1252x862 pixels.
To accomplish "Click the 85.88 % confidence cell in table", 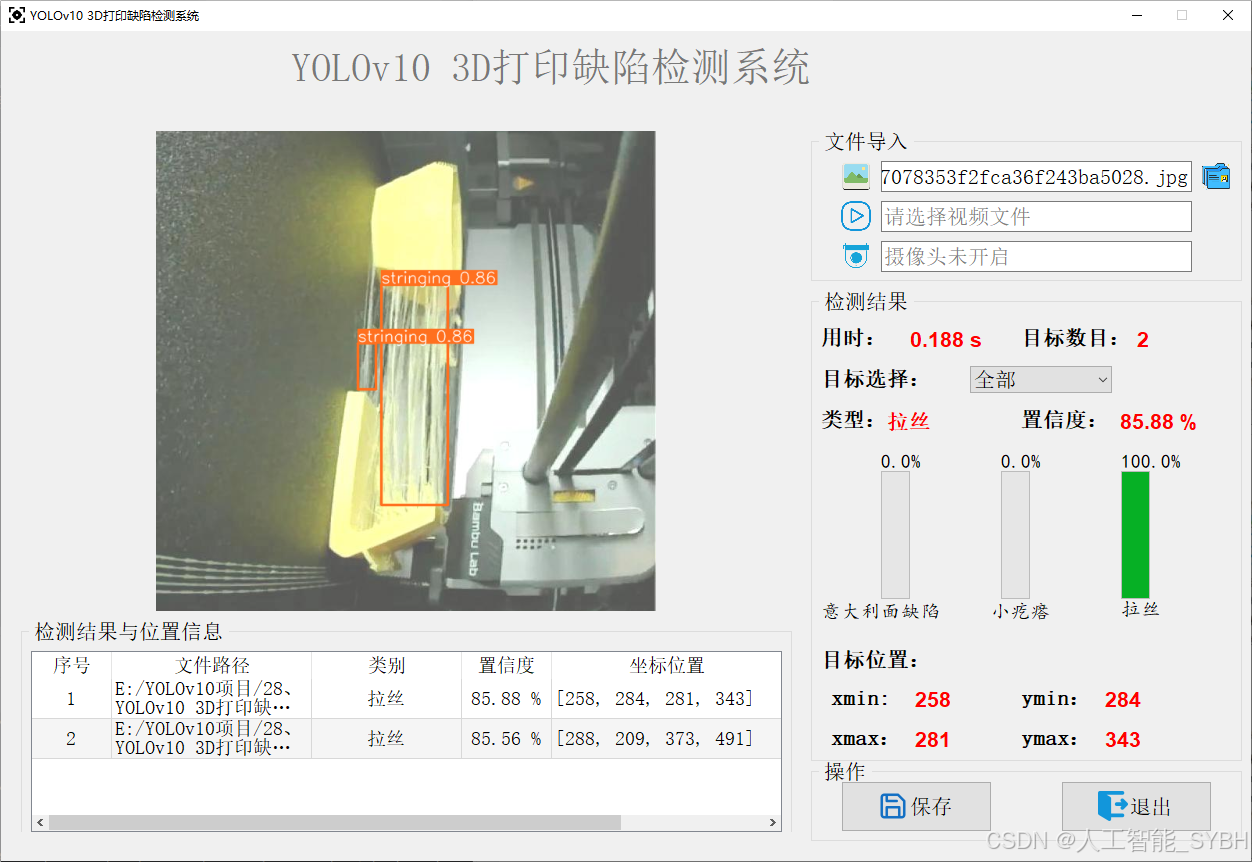I will coord(506,698).
